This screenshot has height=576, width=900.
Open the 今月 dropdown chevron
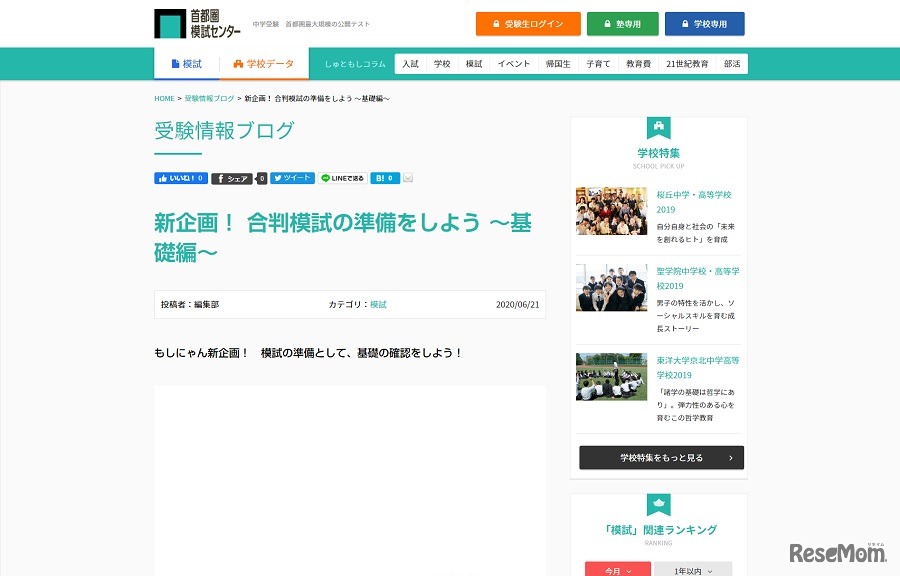pyautogui.click(x=629, y=570)
